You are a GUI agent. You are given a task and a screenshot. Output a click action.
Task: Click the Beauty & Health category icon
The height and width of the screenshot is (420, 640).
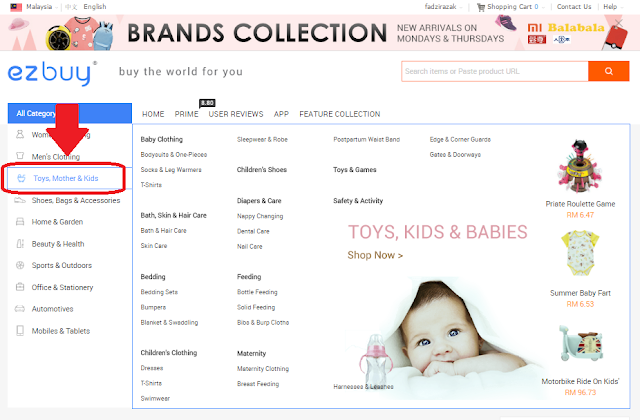(x=20, y=244)
